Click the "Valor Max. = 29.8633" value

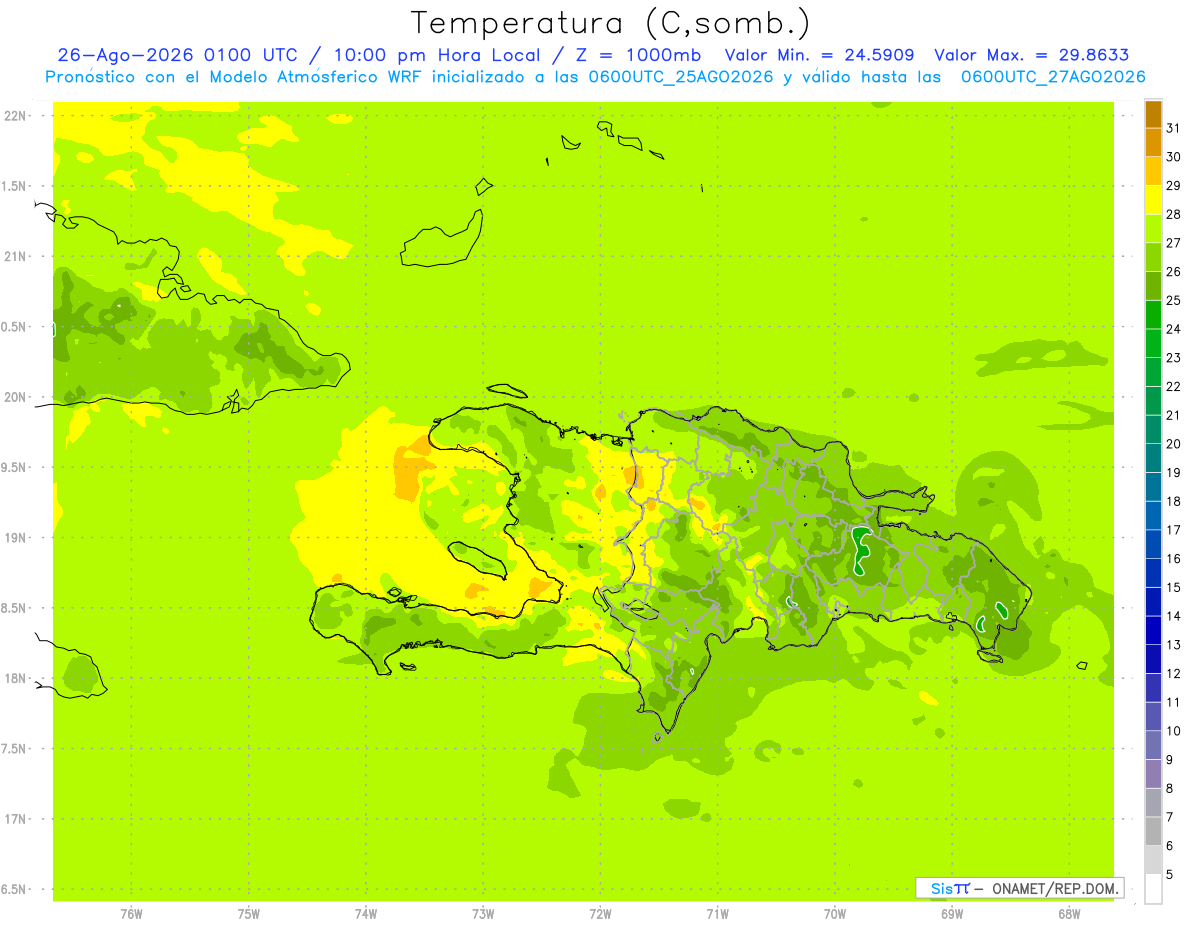pos(1031,55)
